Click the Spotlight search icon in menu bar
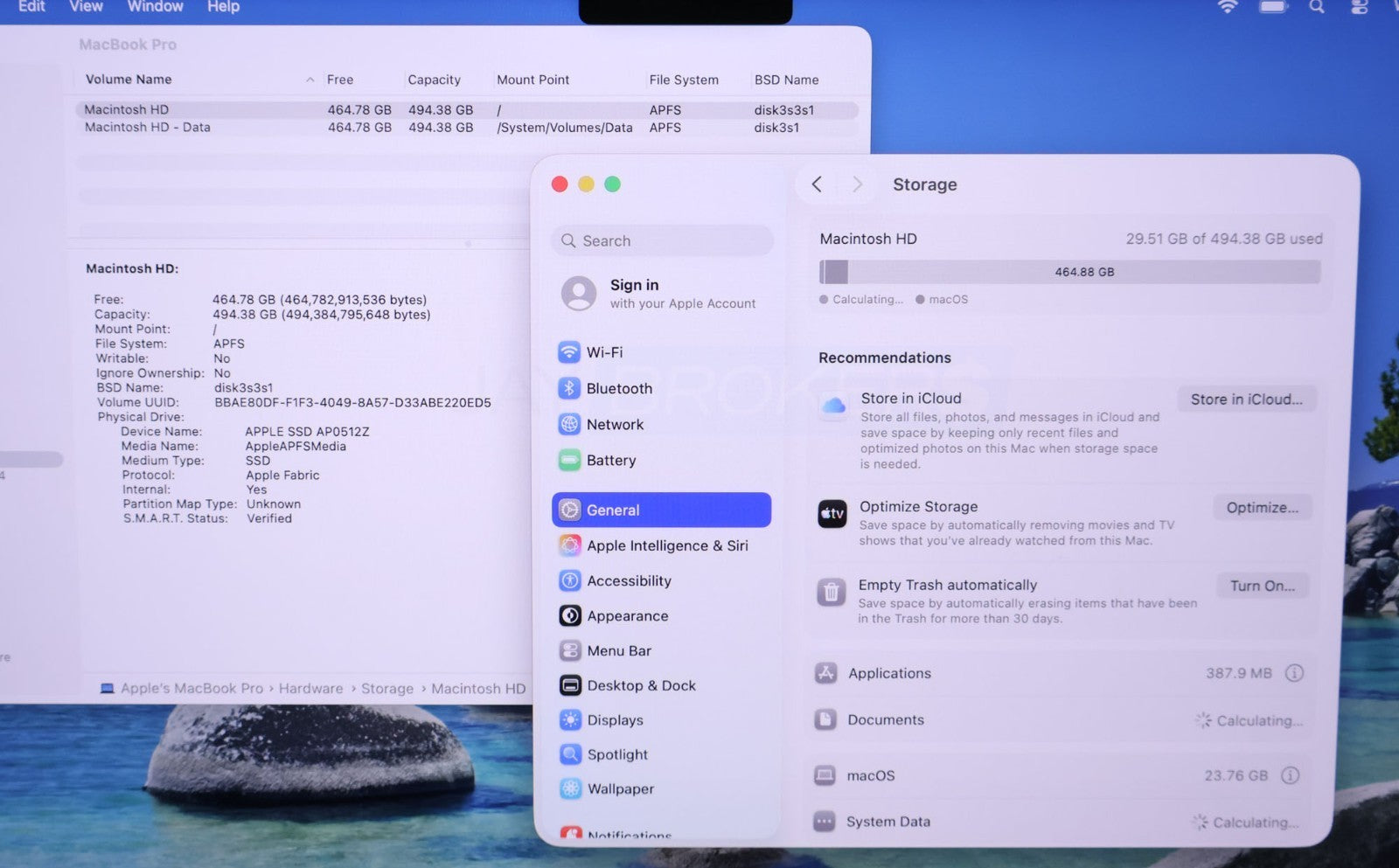The image size is (1399, 868). click(1316, 7)
